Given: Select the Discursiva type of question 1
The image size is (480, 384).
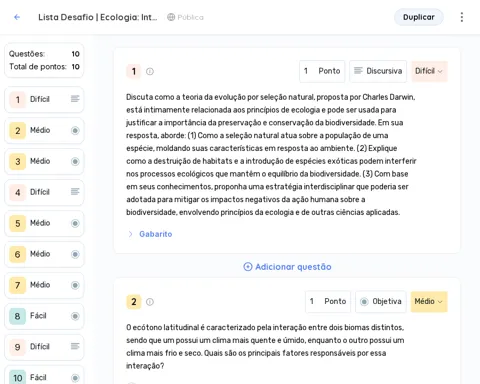Looking at the screenshot, I should (378, 71).
